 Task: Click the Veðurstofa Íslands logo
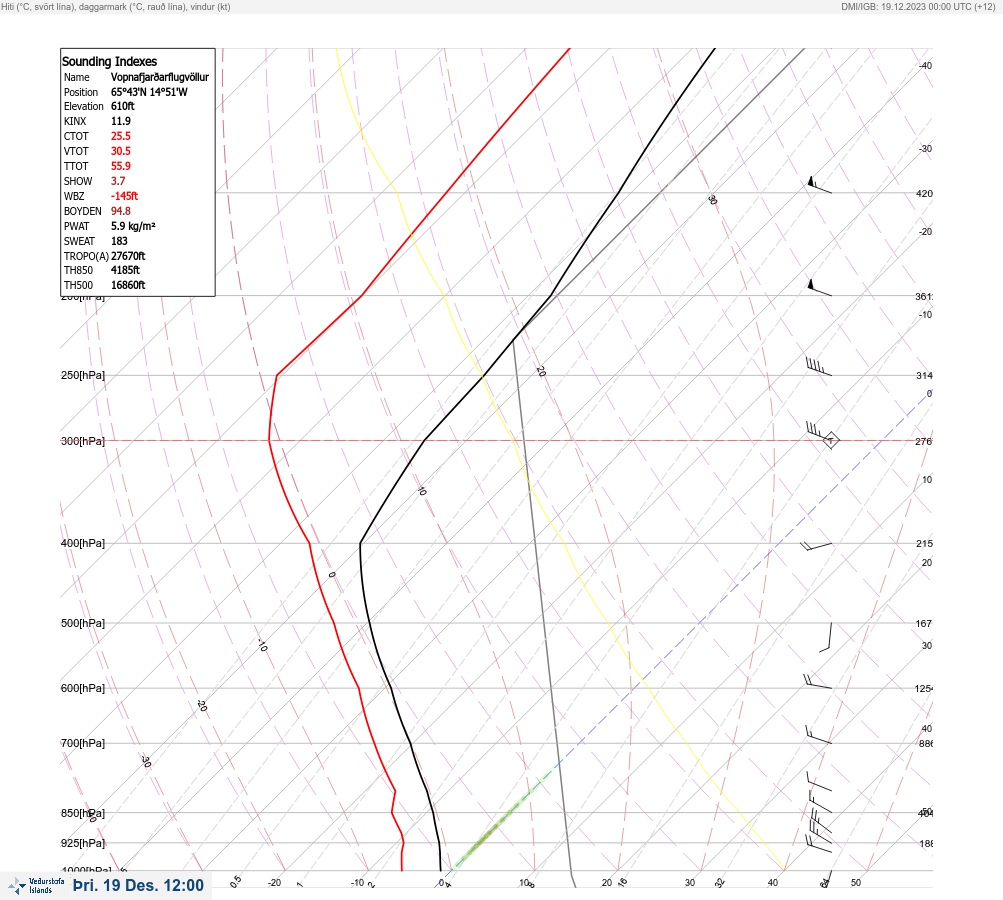tap(36, 885)
